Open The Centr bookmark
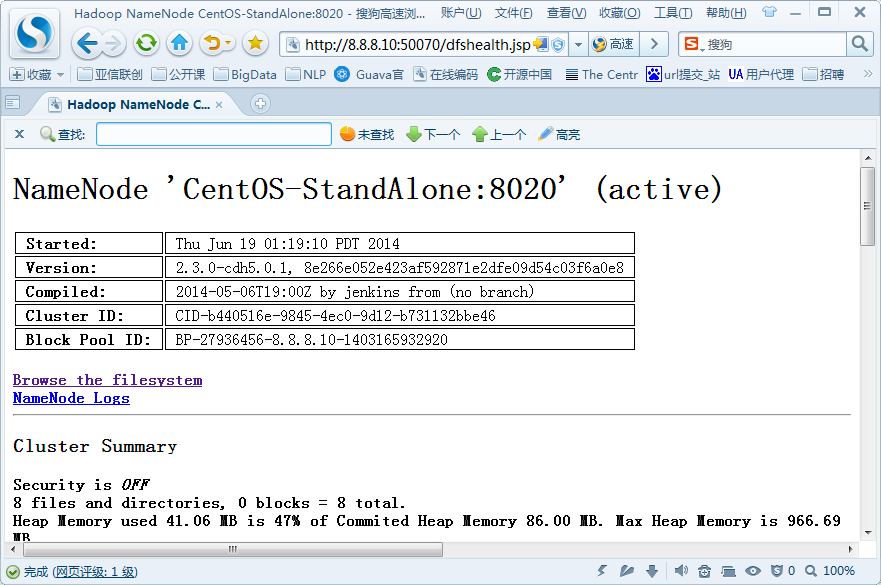Viewport: 881px width, 585px height. click(x=602, y=74)
